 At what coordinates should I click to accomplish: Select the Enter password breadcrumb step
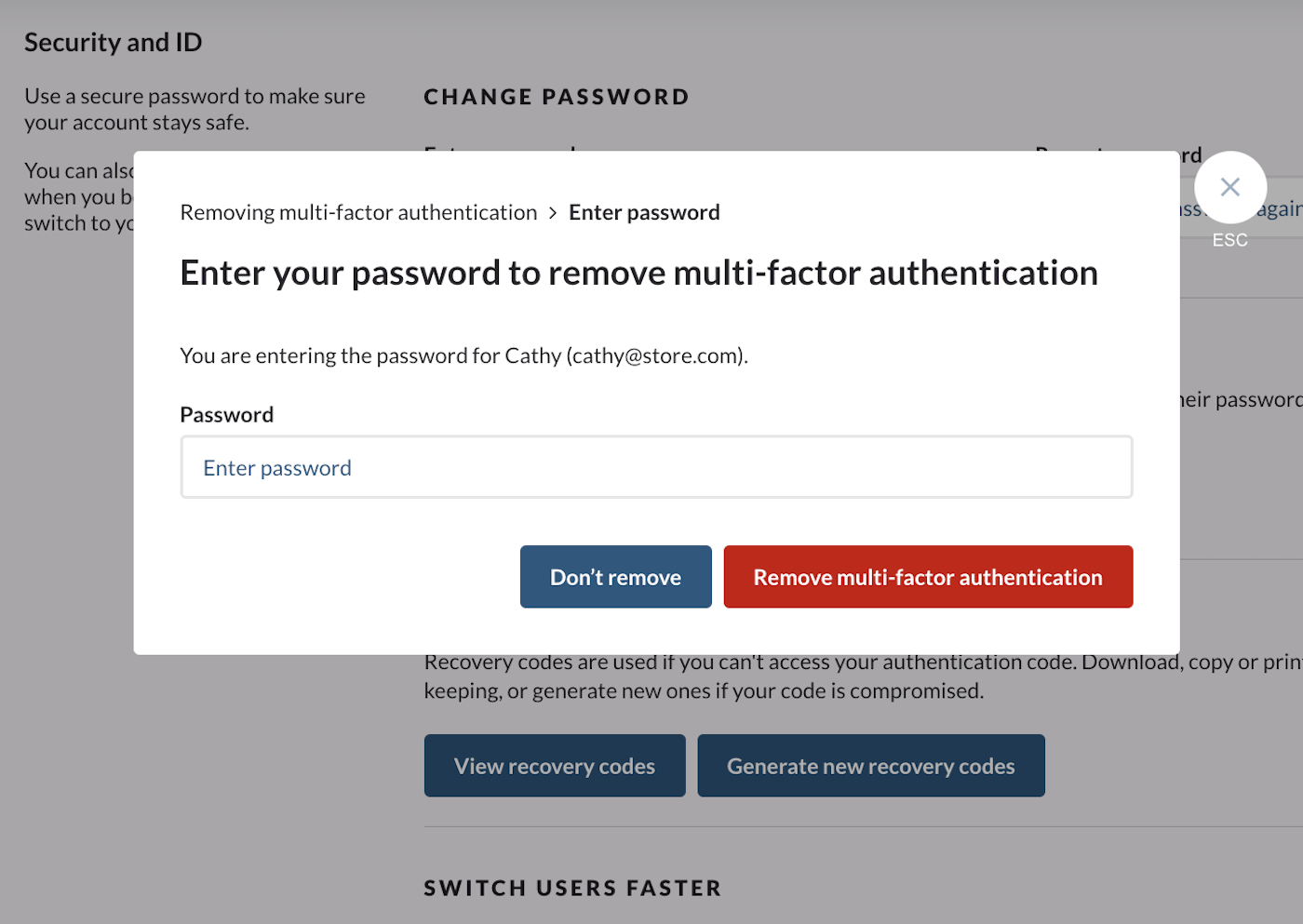(x=644, y=213)
